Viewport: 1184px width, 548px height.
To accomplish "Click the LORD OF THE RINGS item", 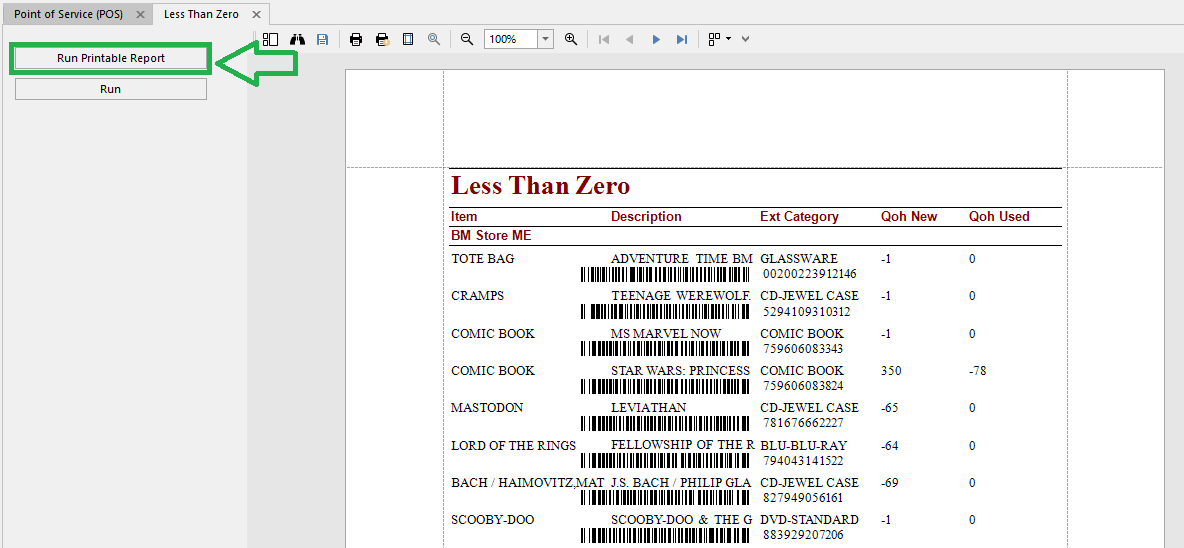I will pos(514,445).
